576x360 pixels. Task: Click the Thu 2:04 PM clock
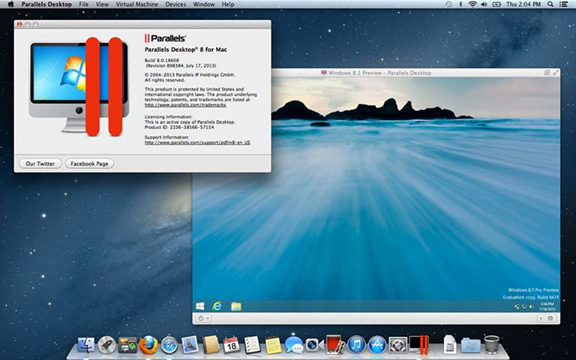coord(523,4)
